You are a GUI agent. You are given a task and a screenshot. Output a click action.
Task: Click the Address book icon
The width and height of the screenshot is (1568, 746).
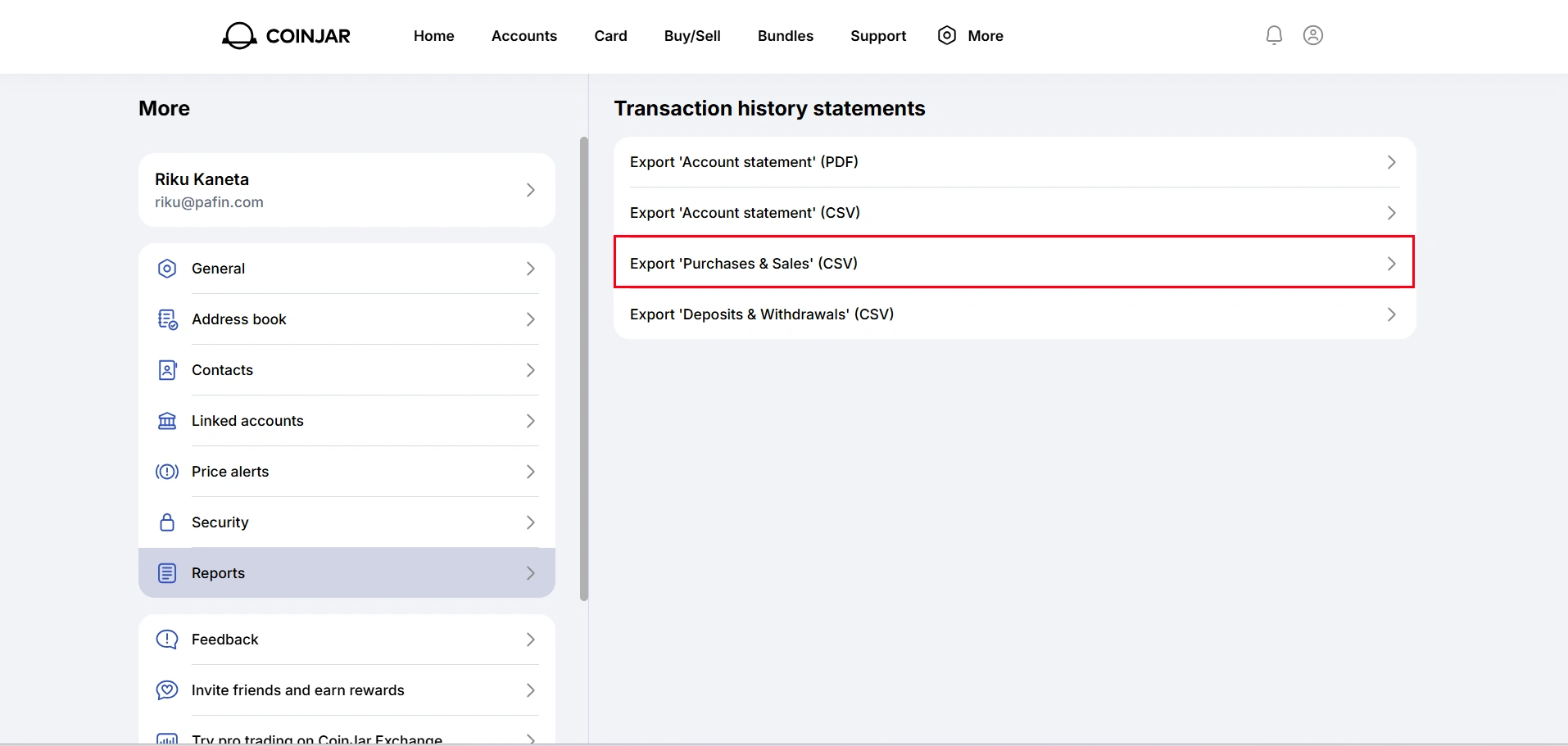tap(167, 319)
